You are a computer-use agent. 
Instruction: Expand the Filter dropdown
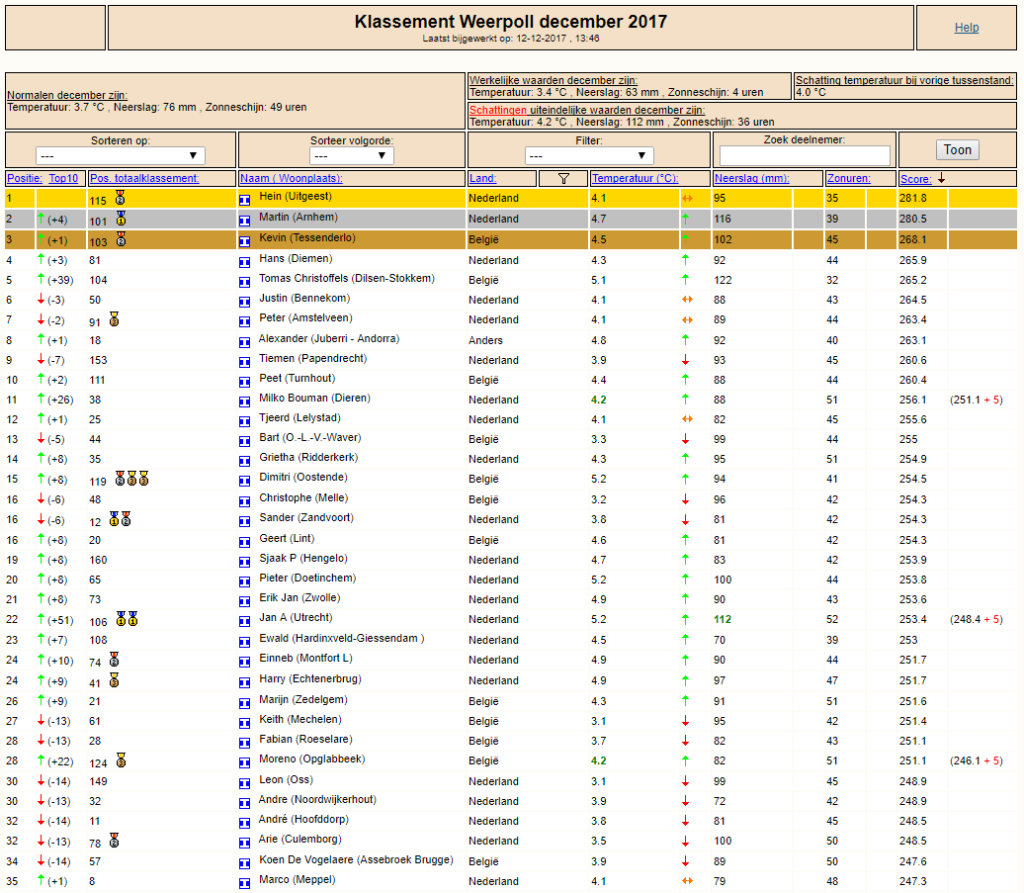(x=589, y=155)
